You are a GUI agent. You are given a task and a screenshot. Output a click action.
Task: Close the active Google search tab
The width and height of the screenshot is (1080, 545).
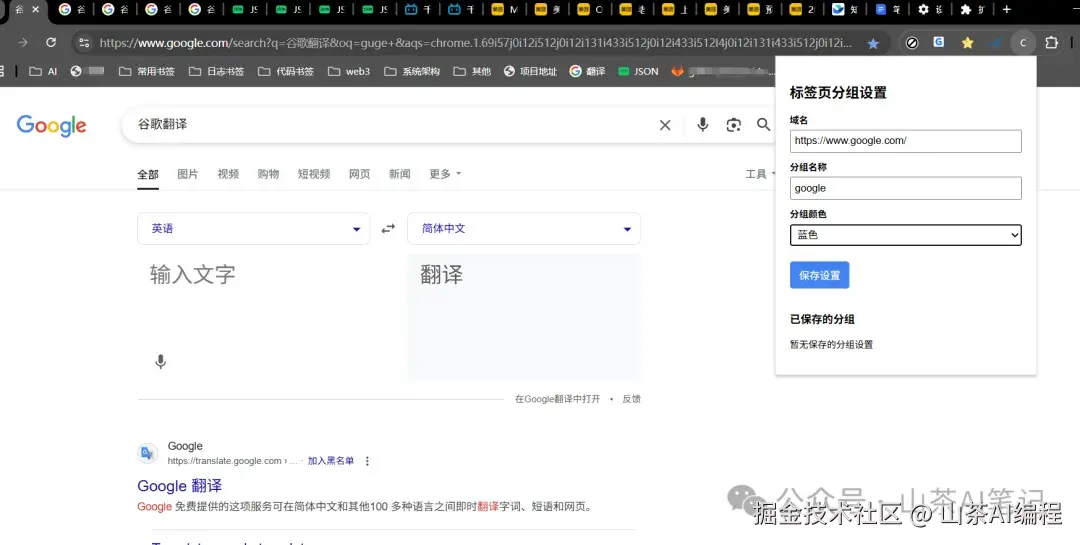(x=36, y=10)
